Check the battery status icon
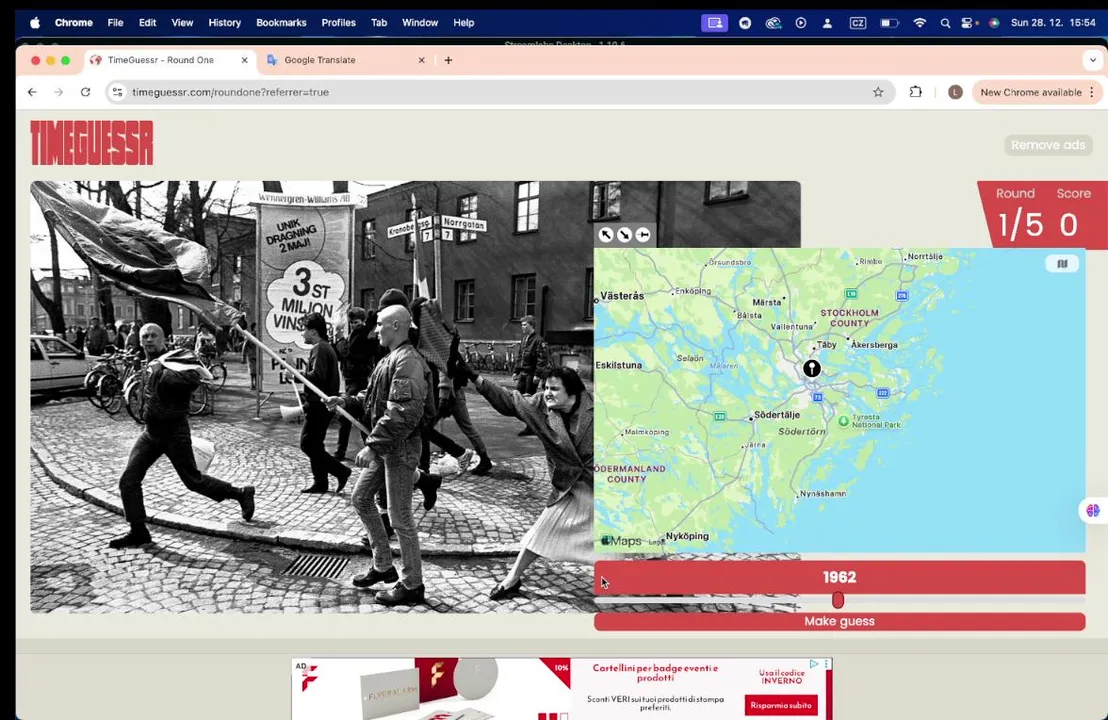Viewport: 1108px width, 720px height. (x=889, y=23)
